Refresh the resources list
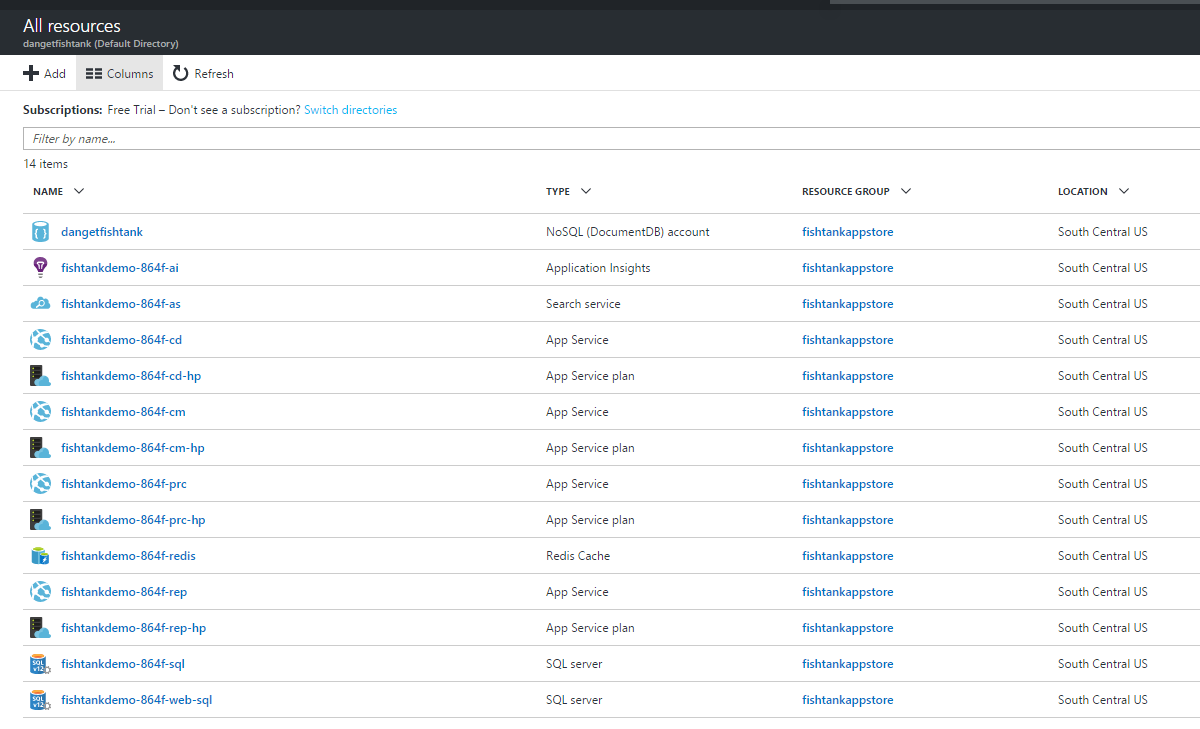 [x=203, y=73]
